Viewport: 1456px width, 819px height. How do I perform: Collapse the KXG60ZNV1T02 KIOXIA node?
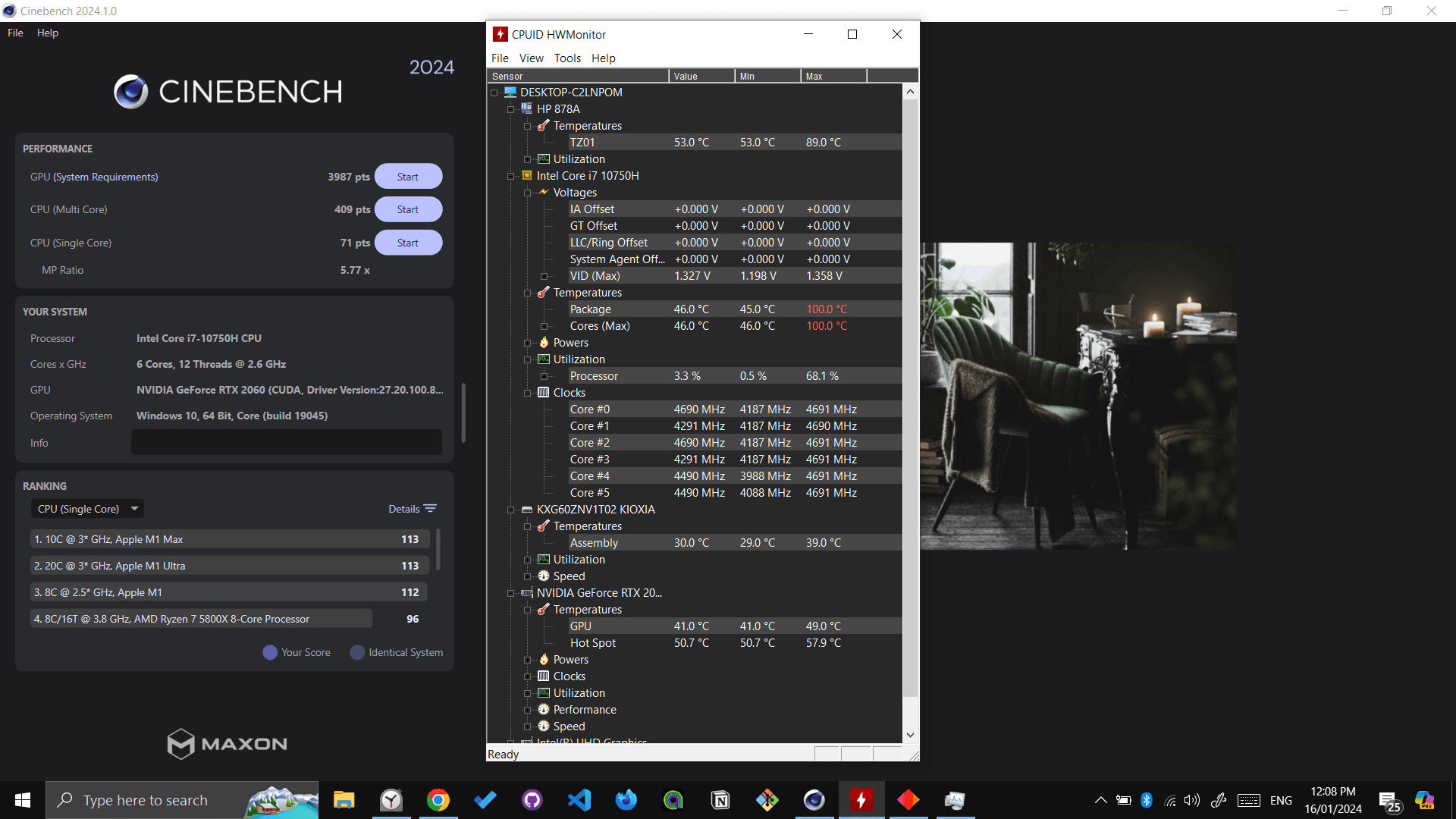click(511, 510)
